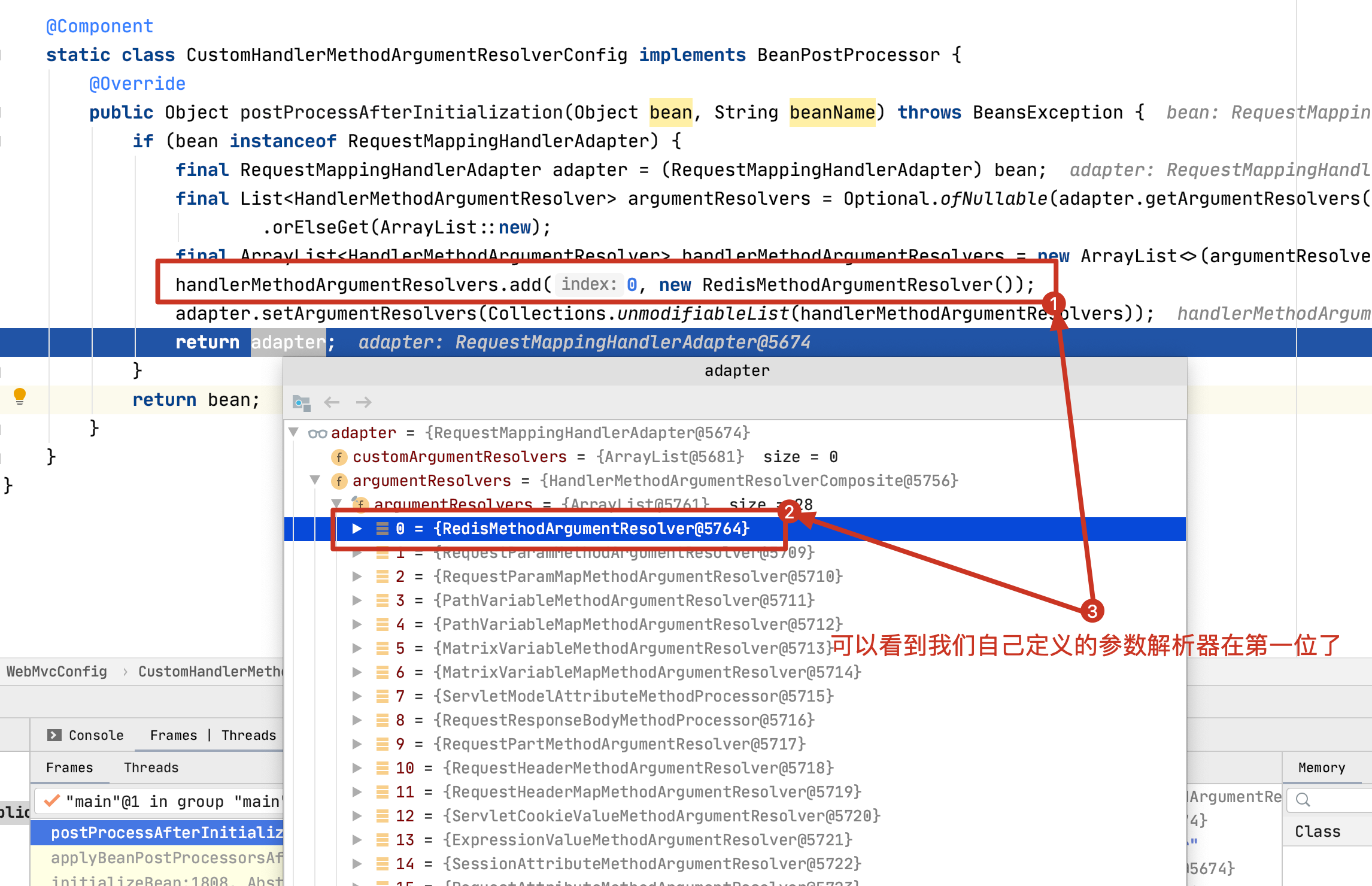Click highlighted bean parameter in method signature
This screenshot has width=1372, height=886.
[x=671, y=113]
